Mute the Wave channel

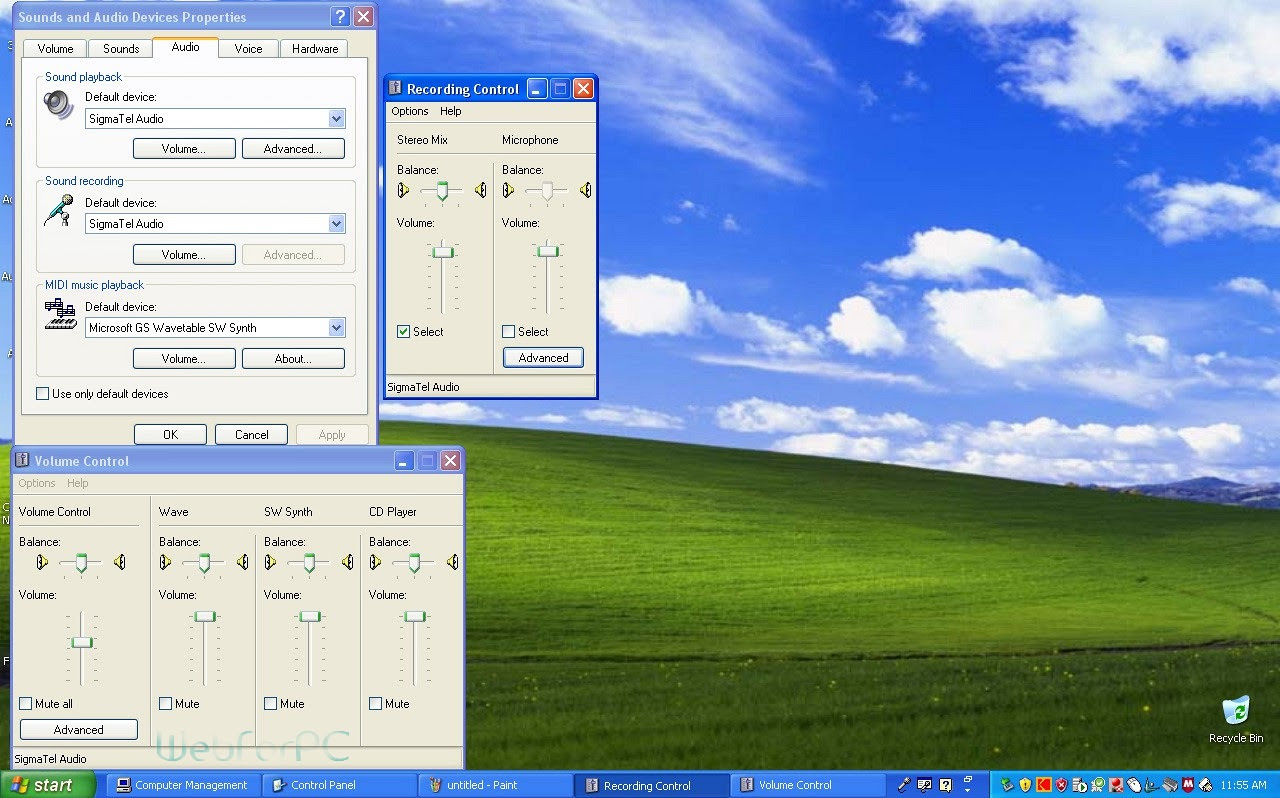pos(166,704)
